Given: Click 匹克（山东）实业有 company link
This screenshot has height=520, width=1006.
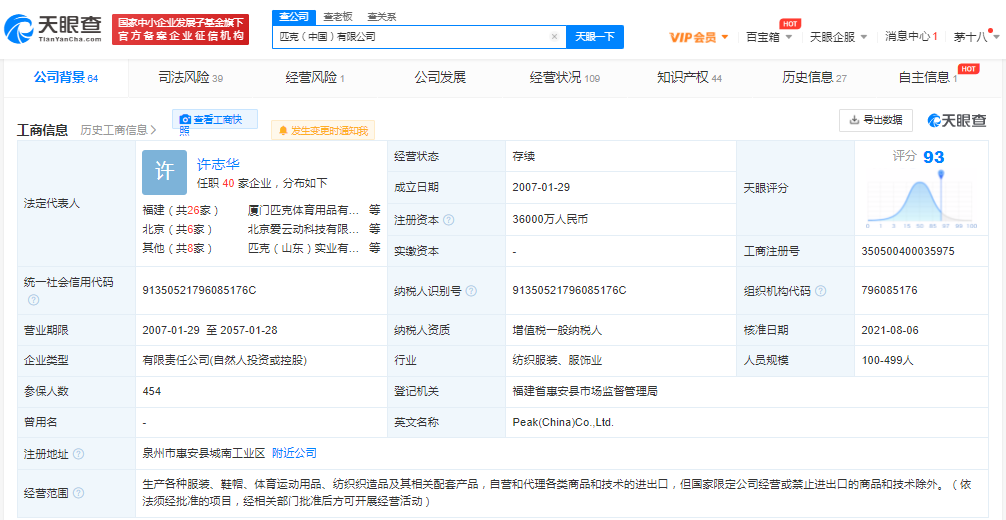Looking at the screenshot, I should click(x=303, y=248).
